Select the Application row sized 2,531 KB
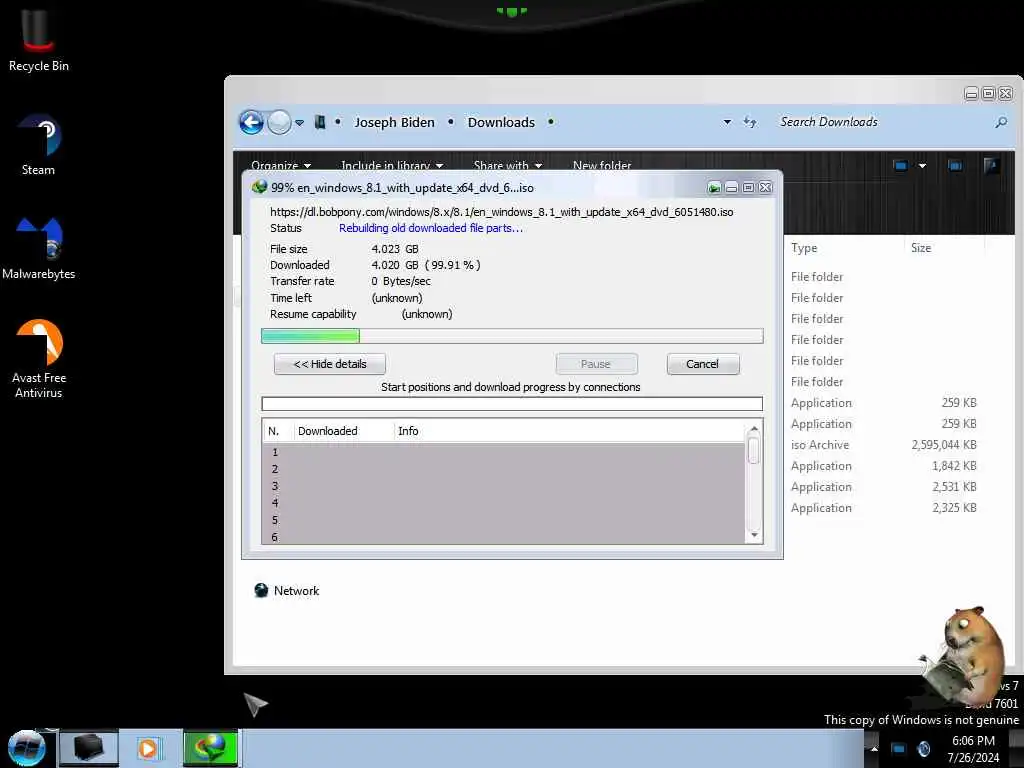The height and width of the screenshot is (768, 1024). 884,487
